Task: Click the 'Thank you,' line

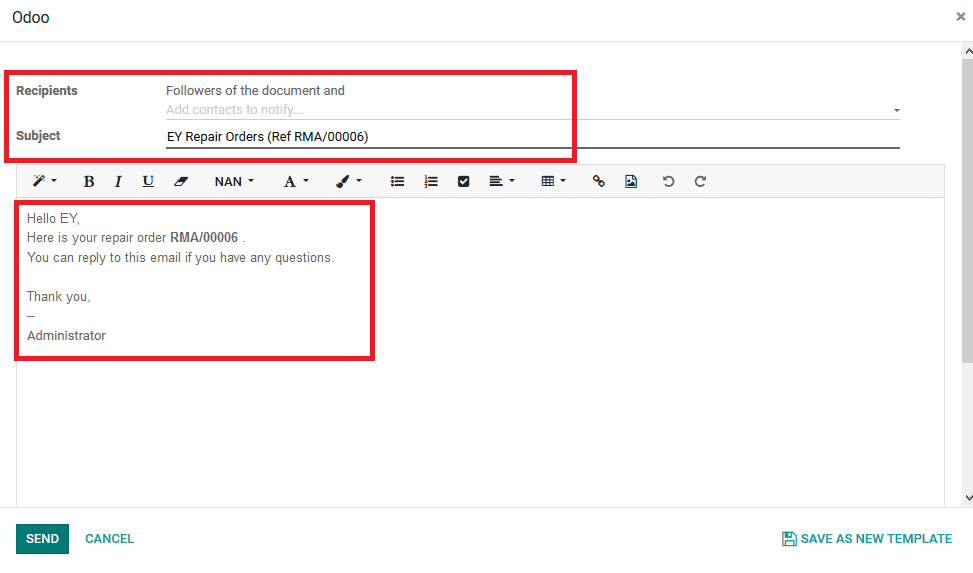Action: (x=58, y=297)
